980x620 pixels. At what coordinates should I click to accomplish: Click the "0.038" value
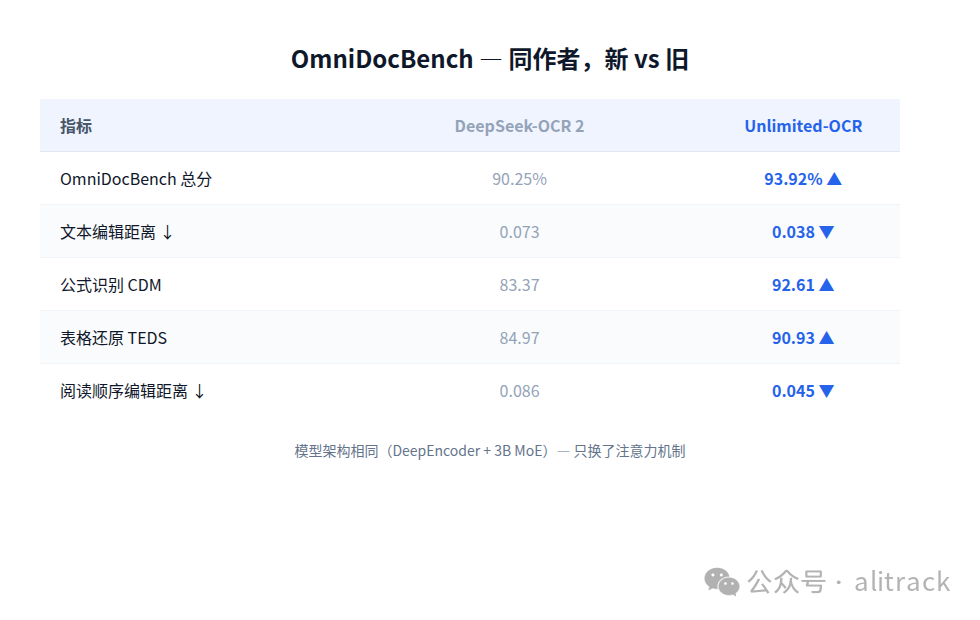point(793,232)
